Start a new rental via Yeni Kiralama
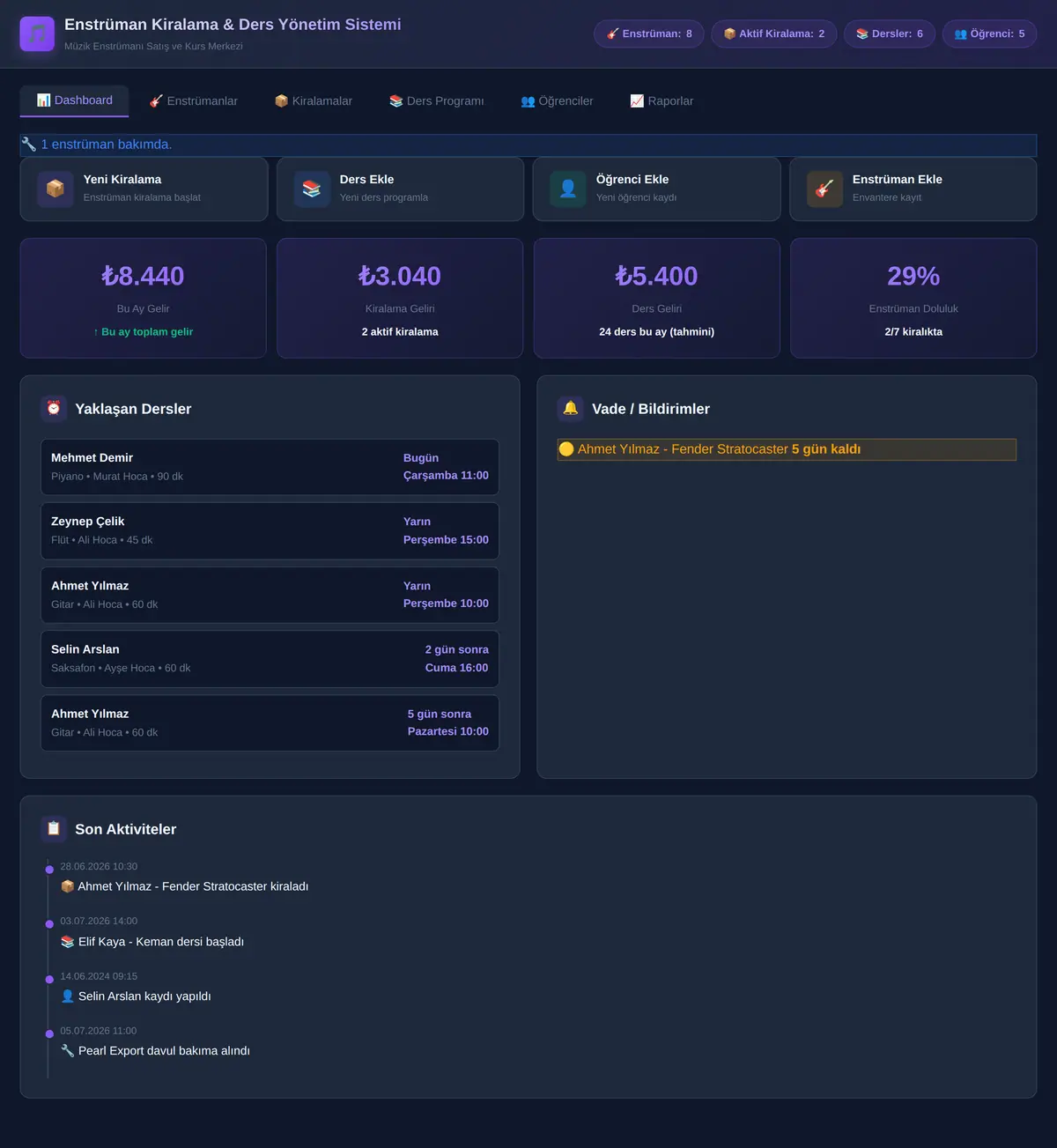Viewport: 1057px width, 1148px height. pyautogui.click(x=144, y=189)
